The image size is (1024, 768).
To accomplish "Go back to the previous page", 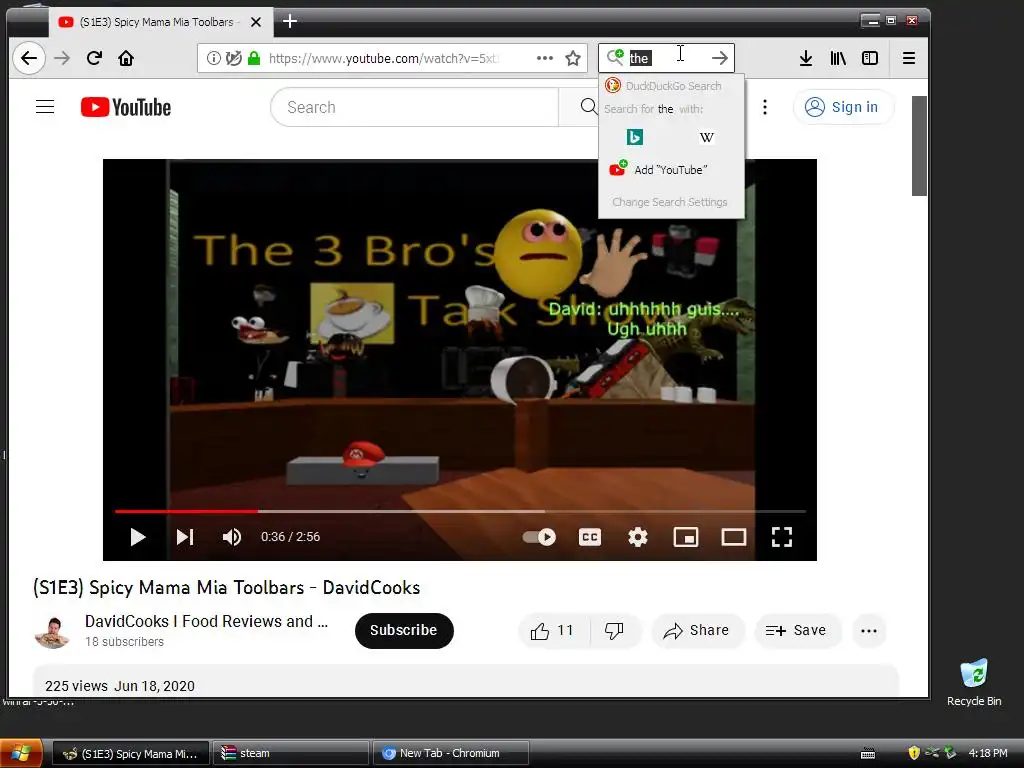I will point(29,58).
